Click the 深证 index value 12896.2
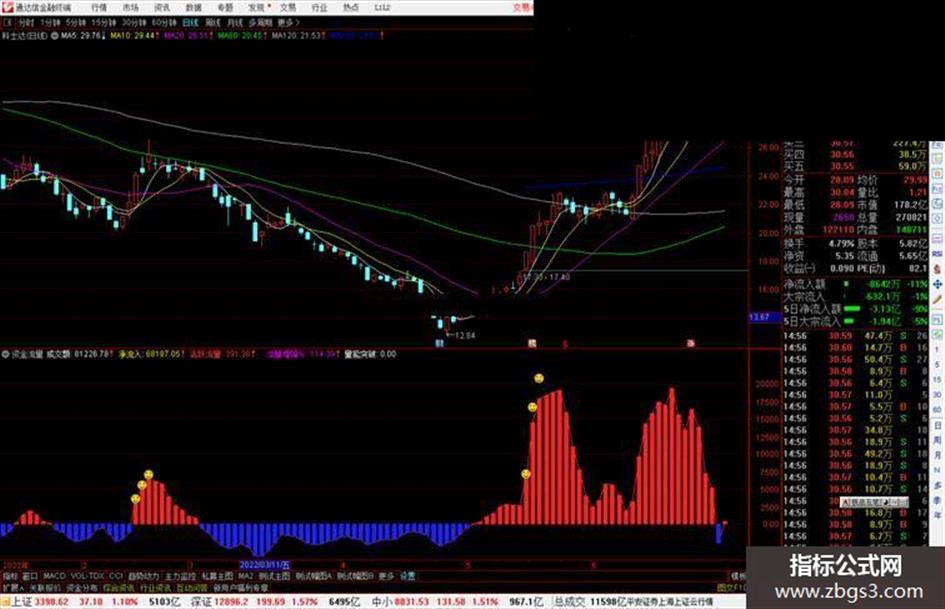Screen dimensions: 945x609 231,602
